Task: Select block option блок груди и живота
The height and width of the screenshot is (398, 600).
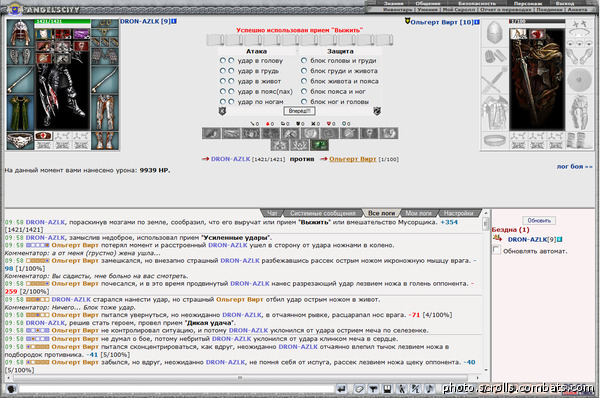Action: coord(304,71)
